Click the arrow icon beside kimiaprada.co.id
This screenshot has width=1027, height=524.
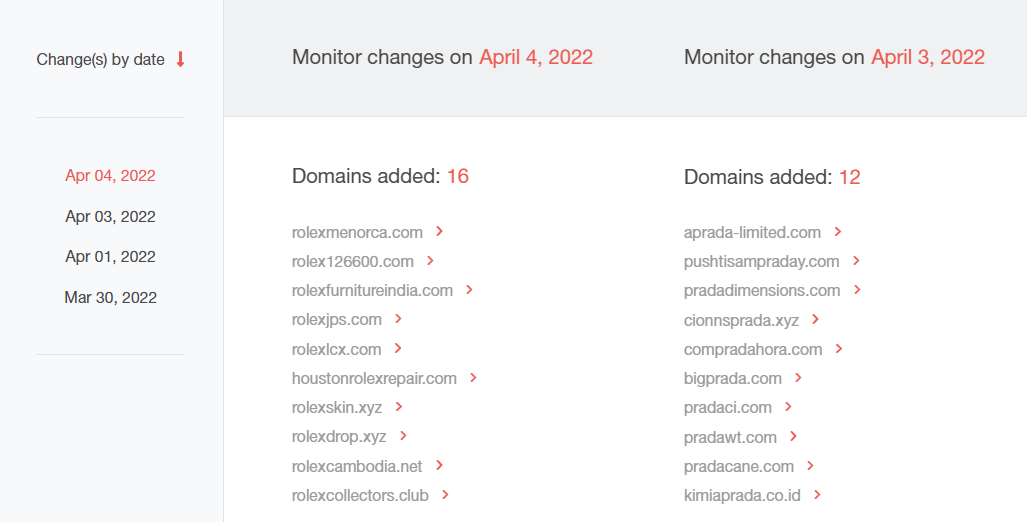click(817, 495)
